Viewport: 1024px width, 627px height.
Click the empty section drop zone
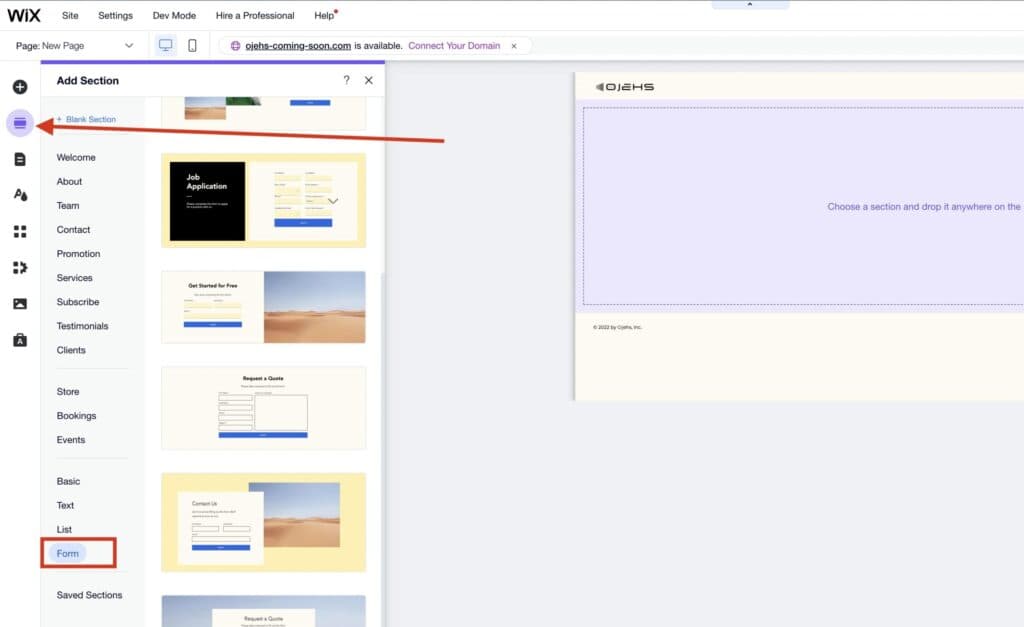[803, 206]
